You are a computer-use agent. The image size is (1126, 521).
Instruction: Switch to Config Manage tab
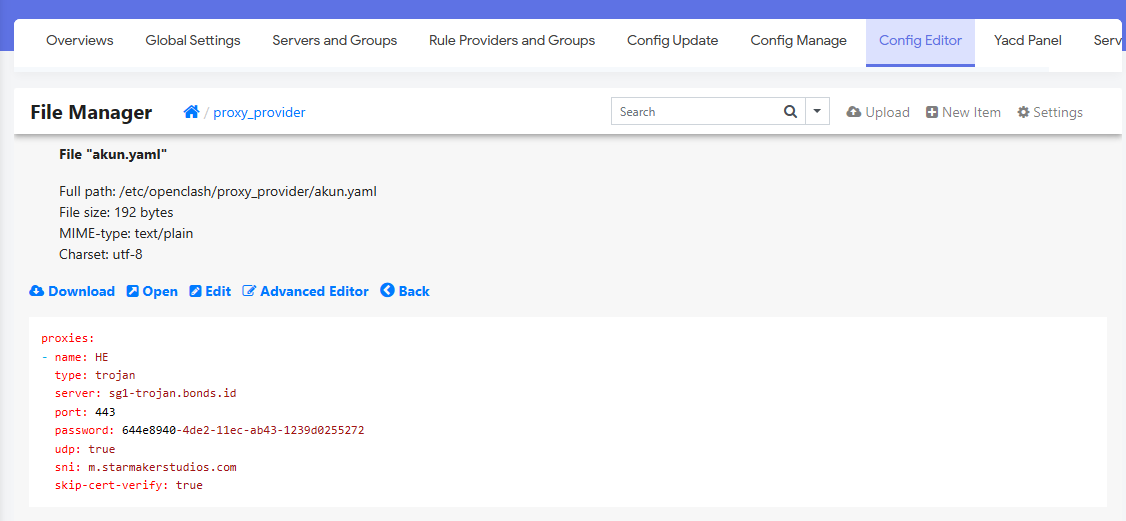(x=799, y=41)
